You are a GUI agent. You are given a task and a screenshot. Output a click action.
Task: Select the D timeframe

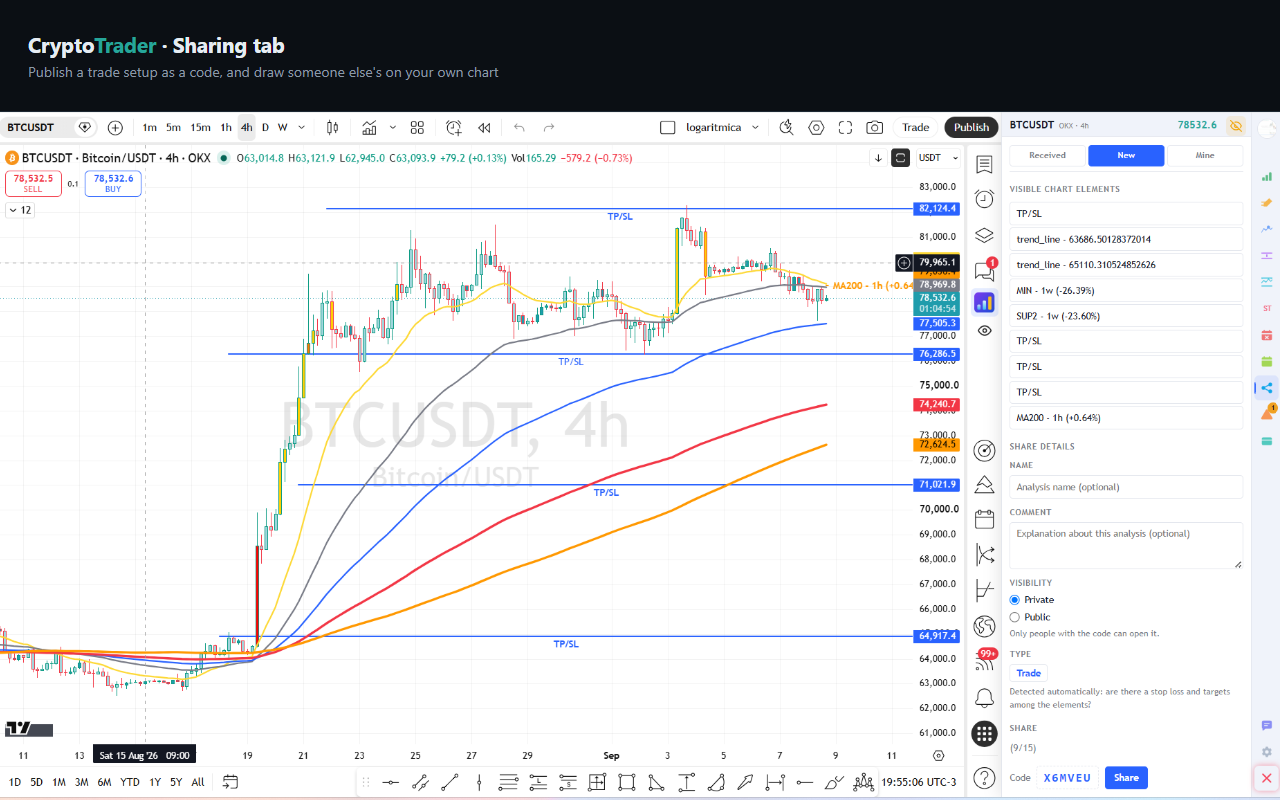[265, 127]
